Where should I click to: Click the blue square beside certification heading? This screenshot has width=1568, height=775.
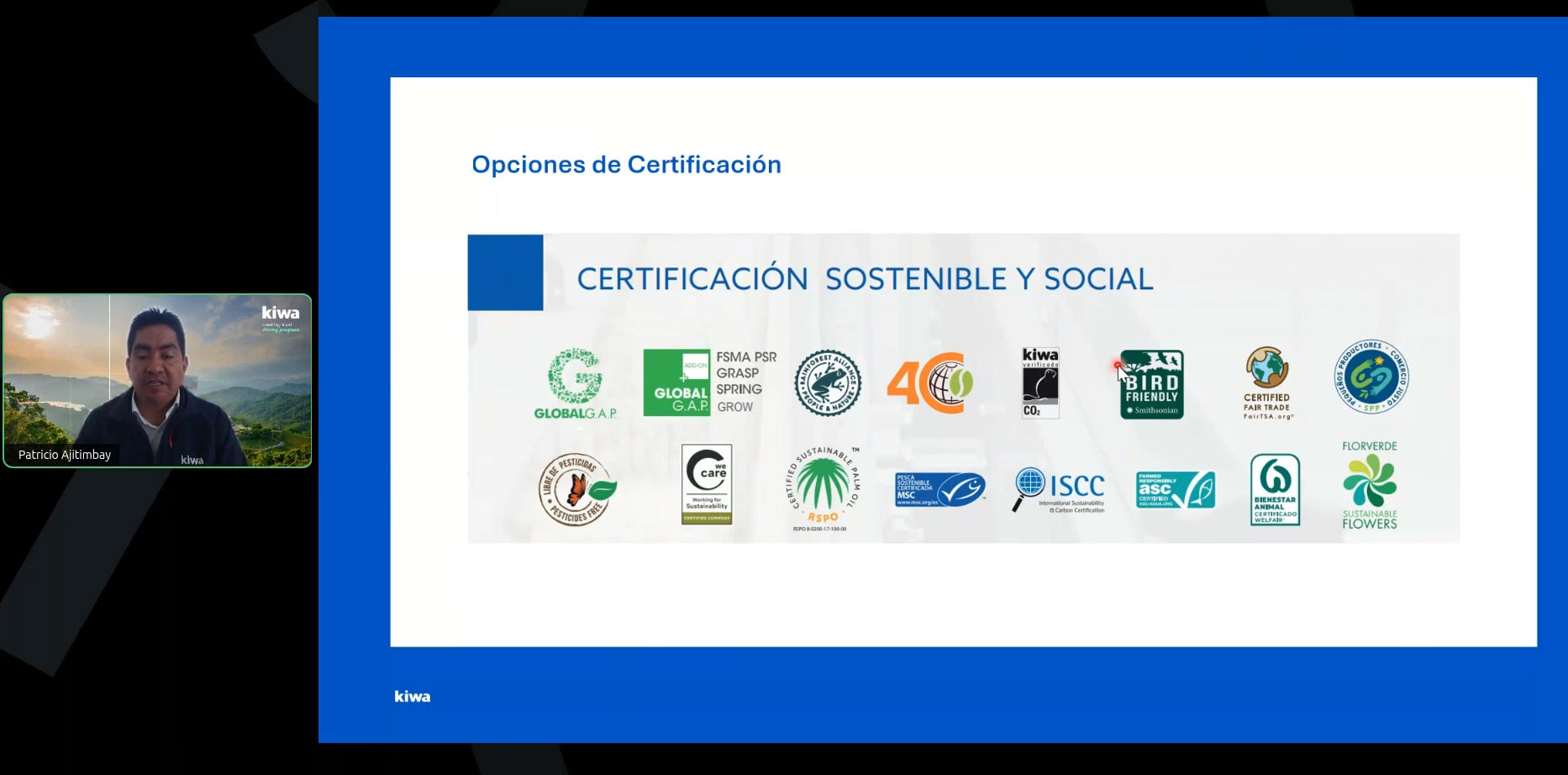tap(505, 272)
